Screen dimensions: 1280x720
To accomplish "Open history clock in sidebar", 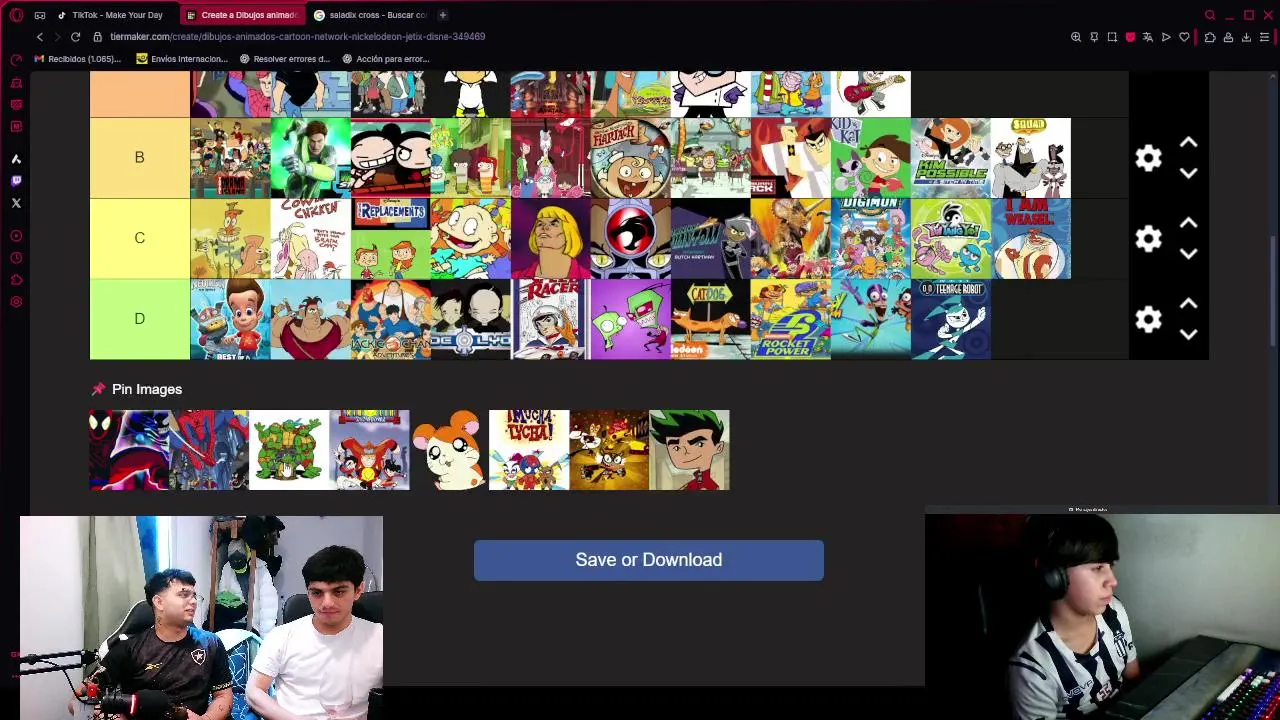I will (x=16, y=258).
